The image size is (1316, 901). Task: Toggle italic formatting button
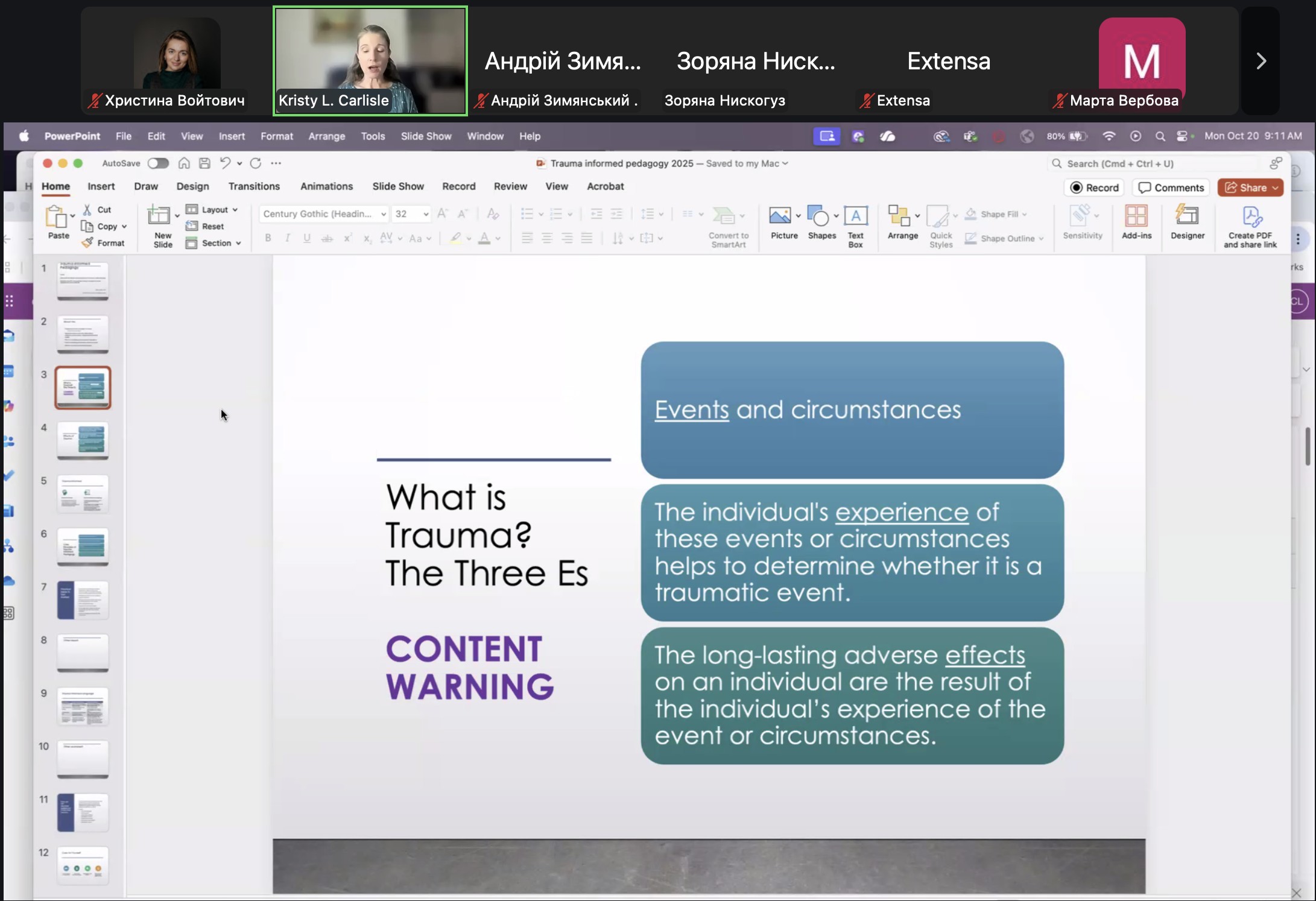(288, 238)
